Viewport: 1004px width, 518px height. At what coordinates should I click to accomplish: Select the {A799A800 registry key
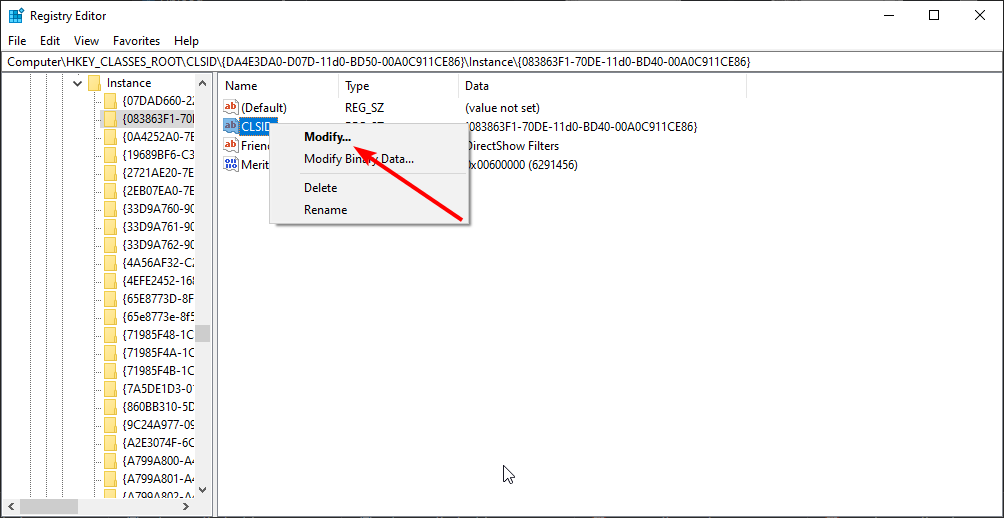(x=158, y=460)
